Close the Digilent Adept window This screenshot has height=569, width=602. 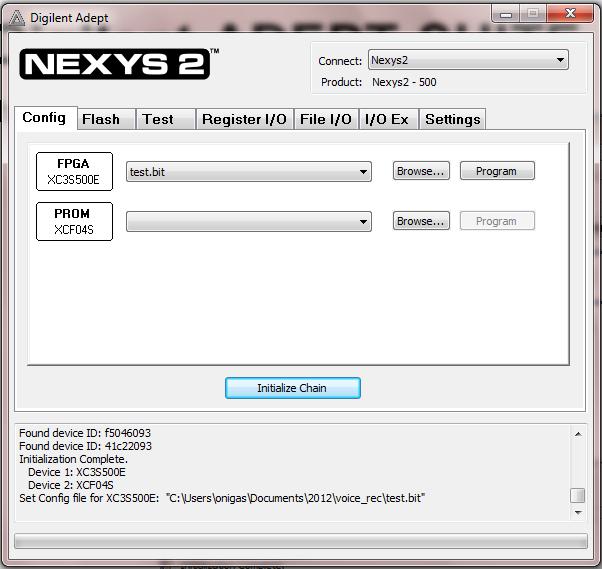coord(571,14)
